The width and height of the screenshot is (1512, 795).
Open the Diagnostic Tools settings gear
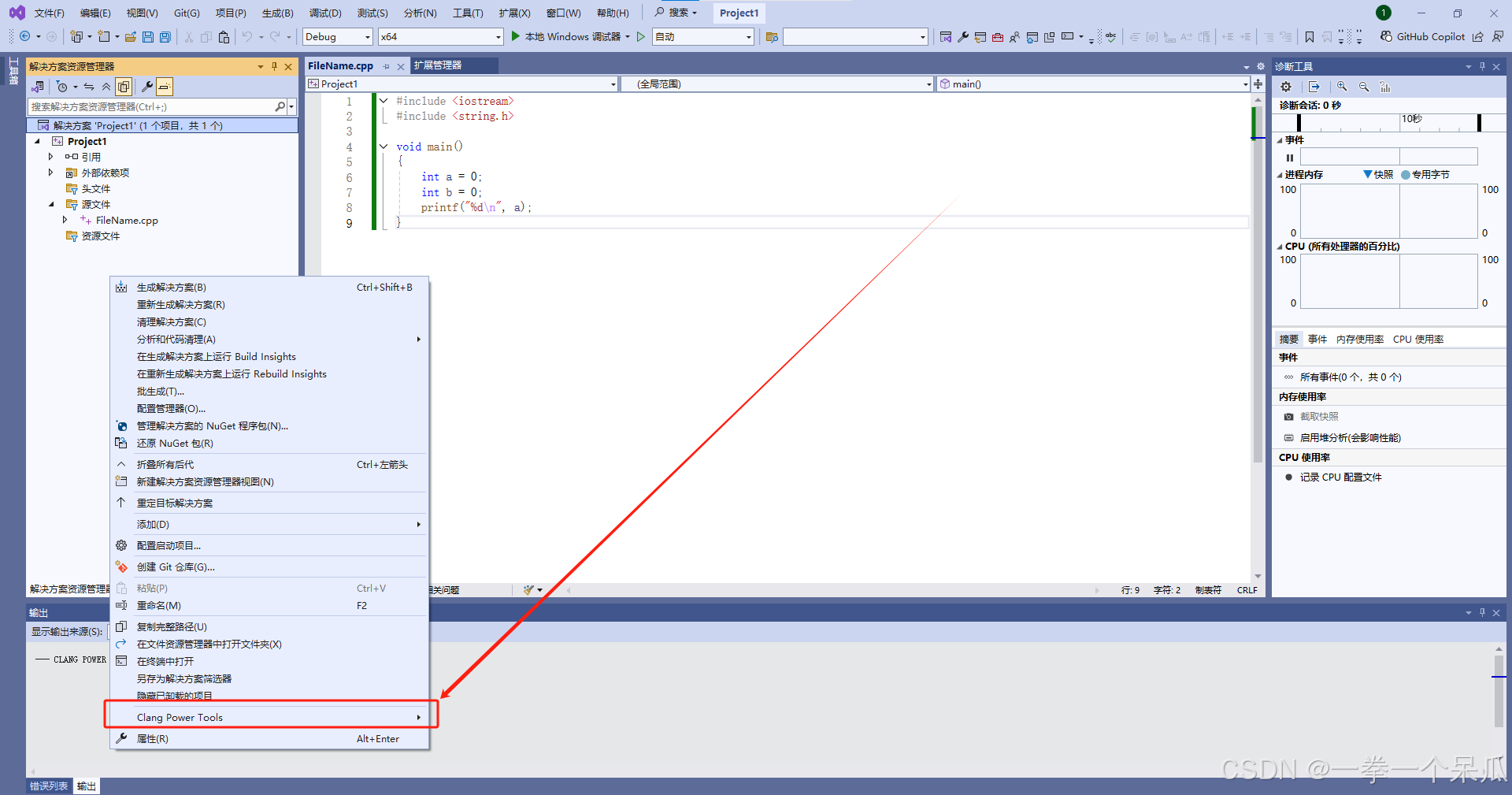(x=1286, y=87)
